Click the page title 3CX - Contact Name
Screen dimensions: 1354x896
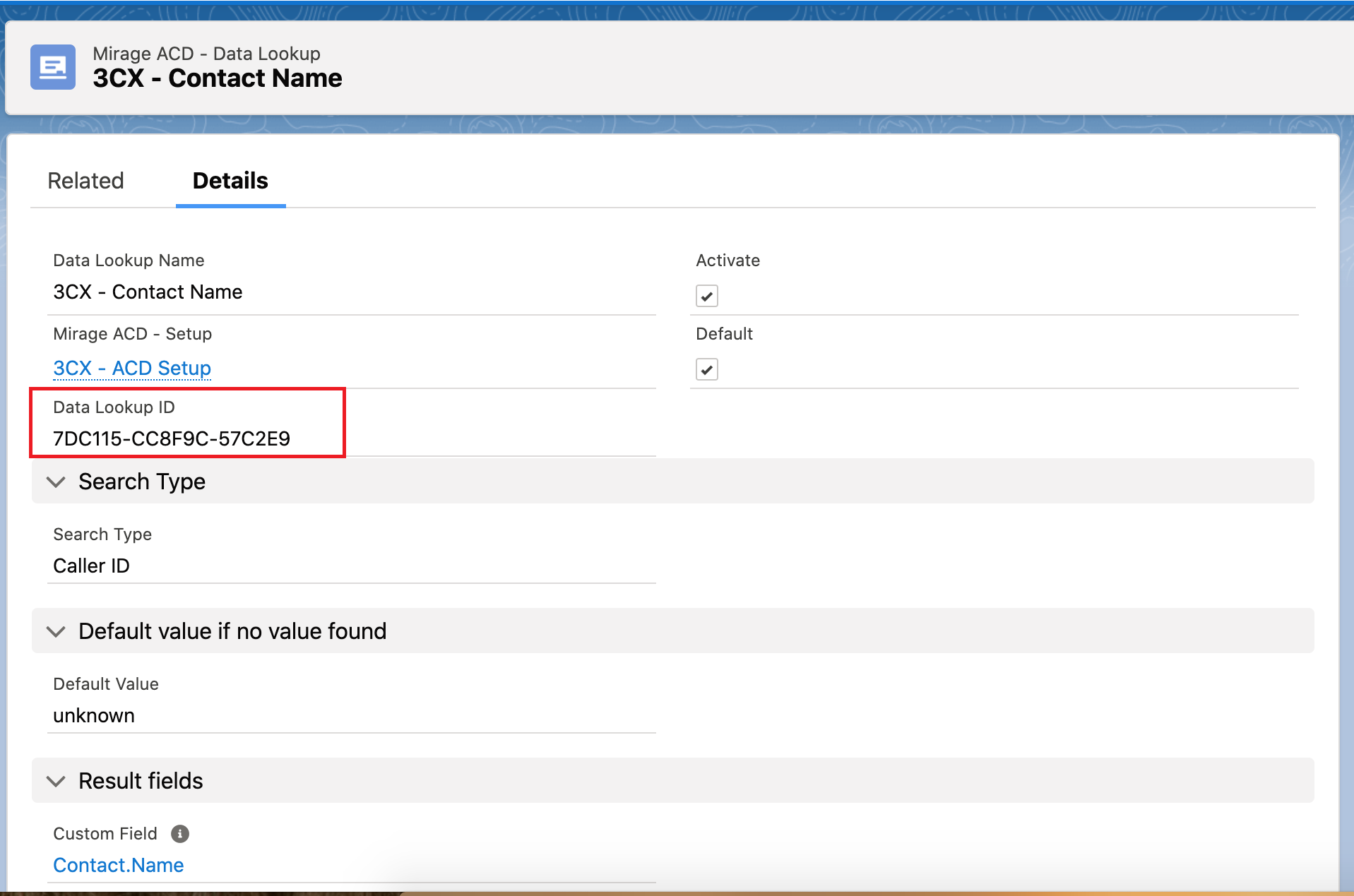coord(218,78)
